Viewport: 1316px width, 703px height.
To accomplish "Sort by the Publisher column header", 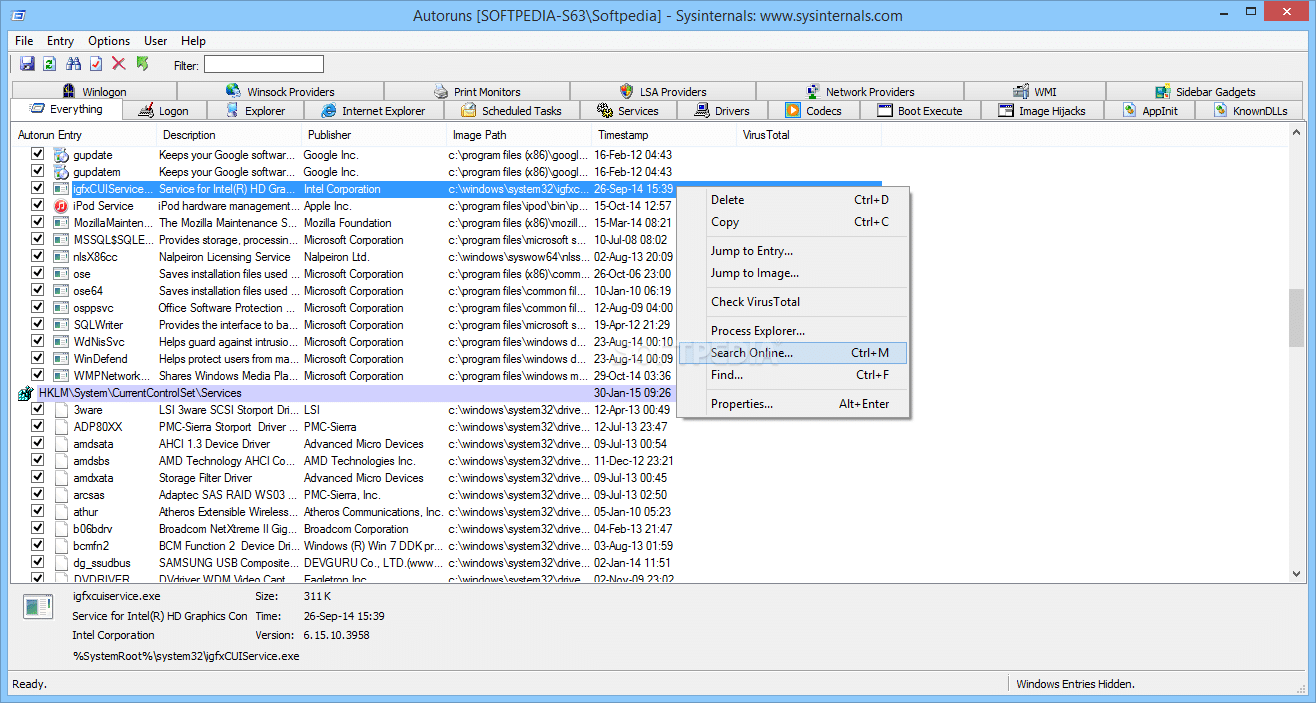I will tap(374, 135).
